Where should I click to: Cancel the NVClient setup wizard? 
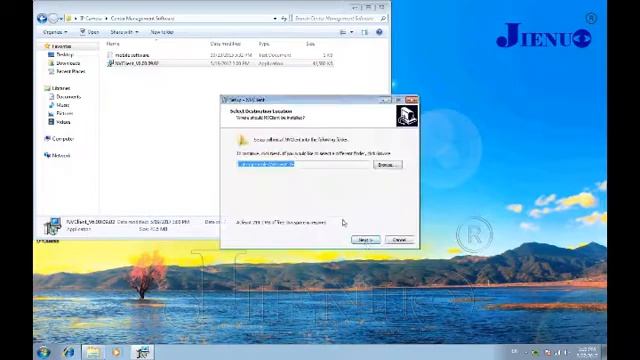click(x=400, y=240)
